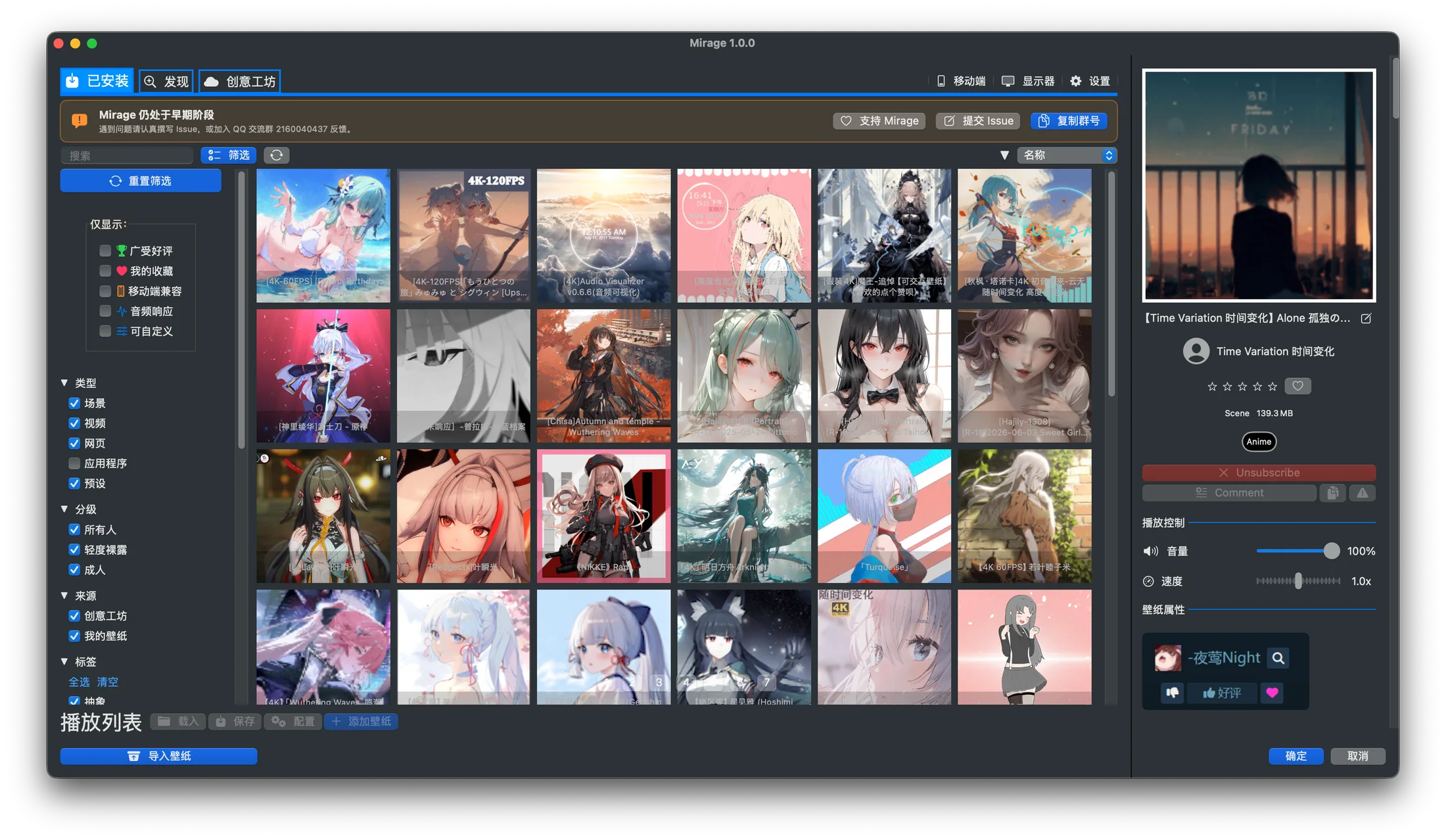Click the 载入 playlist load button
Image resolution: width=1446 pixels, height=840 pixels.
pos(178,722)
